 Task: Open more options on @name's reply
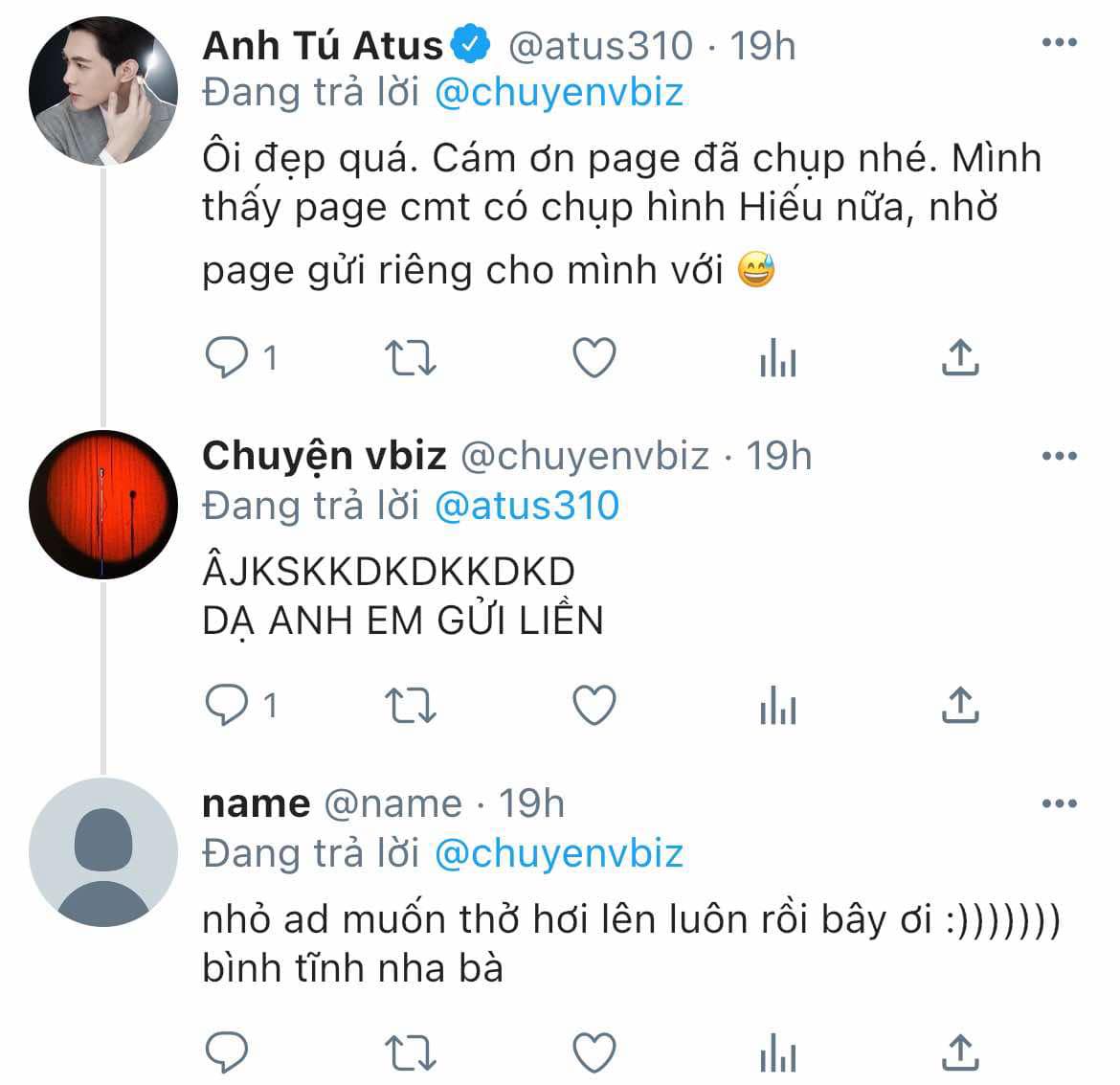point(1060,803)
